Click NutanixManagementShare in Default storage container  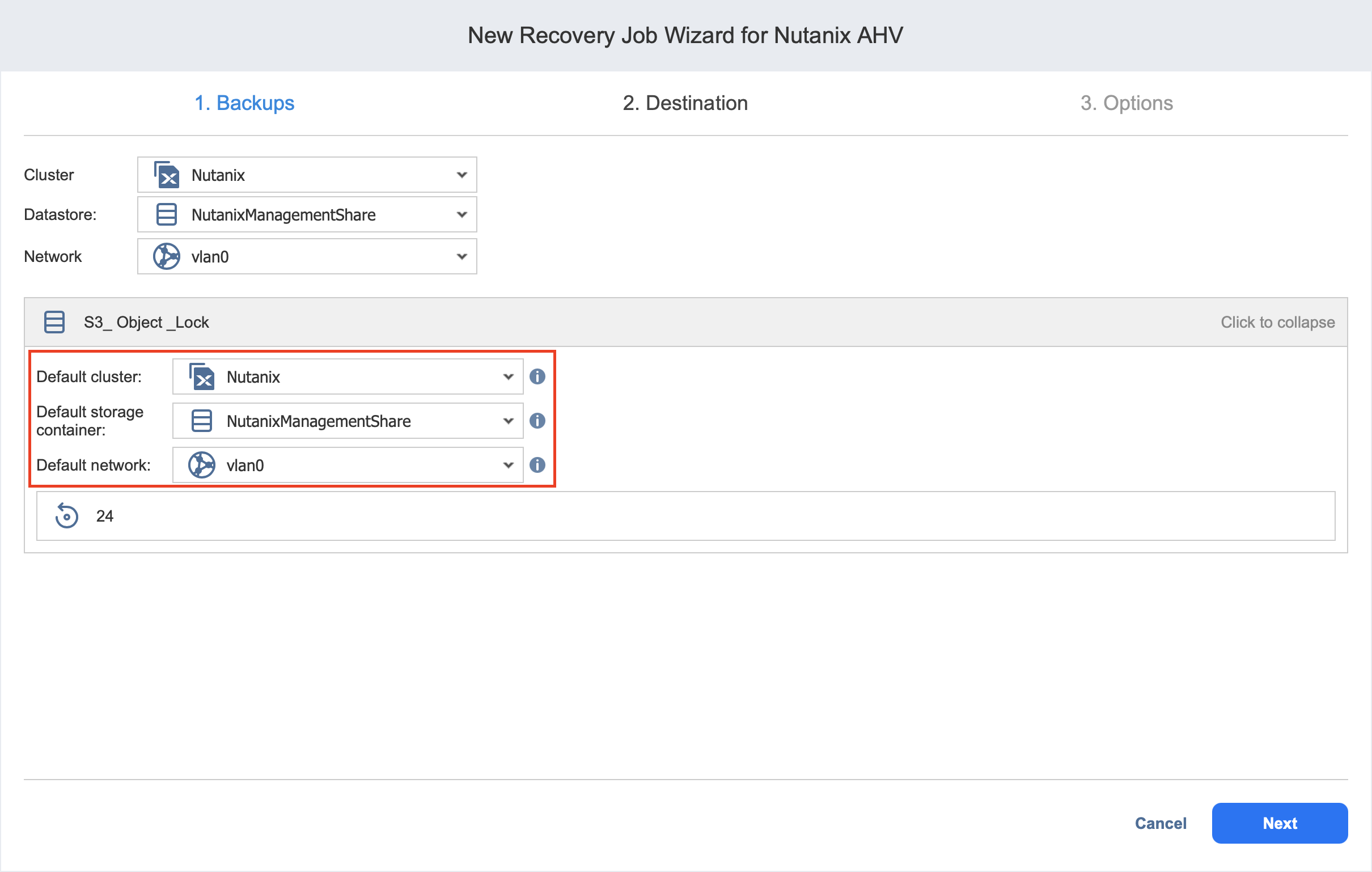[319, 421]
